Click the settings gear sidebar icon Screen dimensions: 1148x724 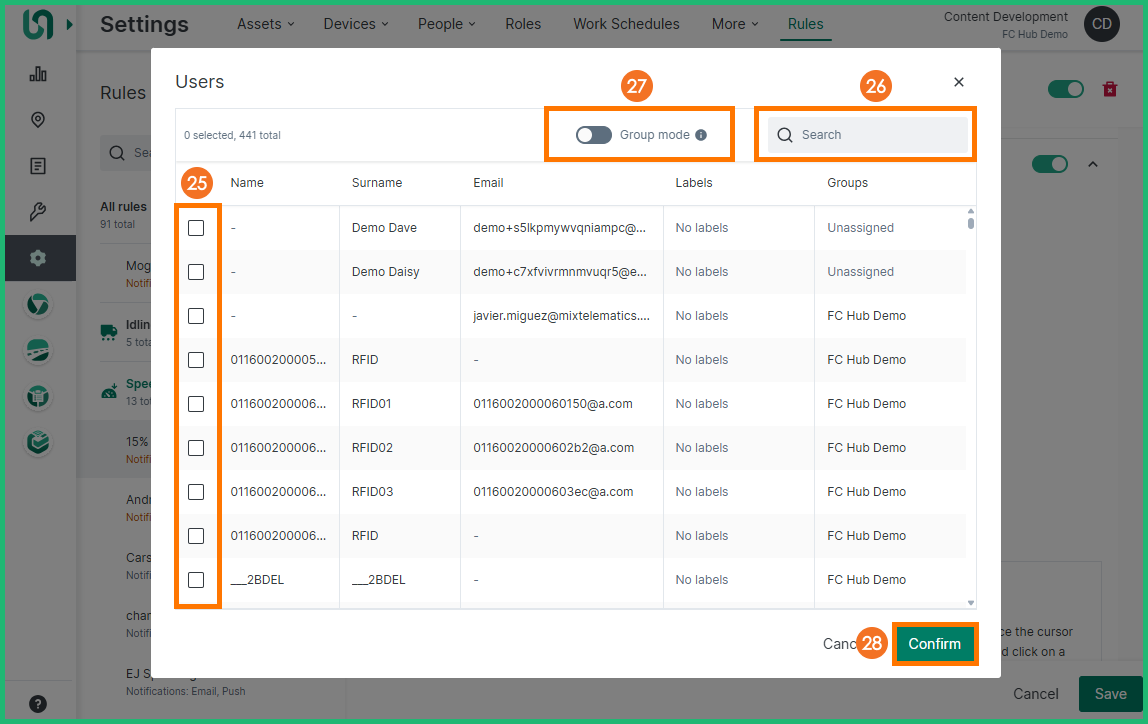(38, 258)
